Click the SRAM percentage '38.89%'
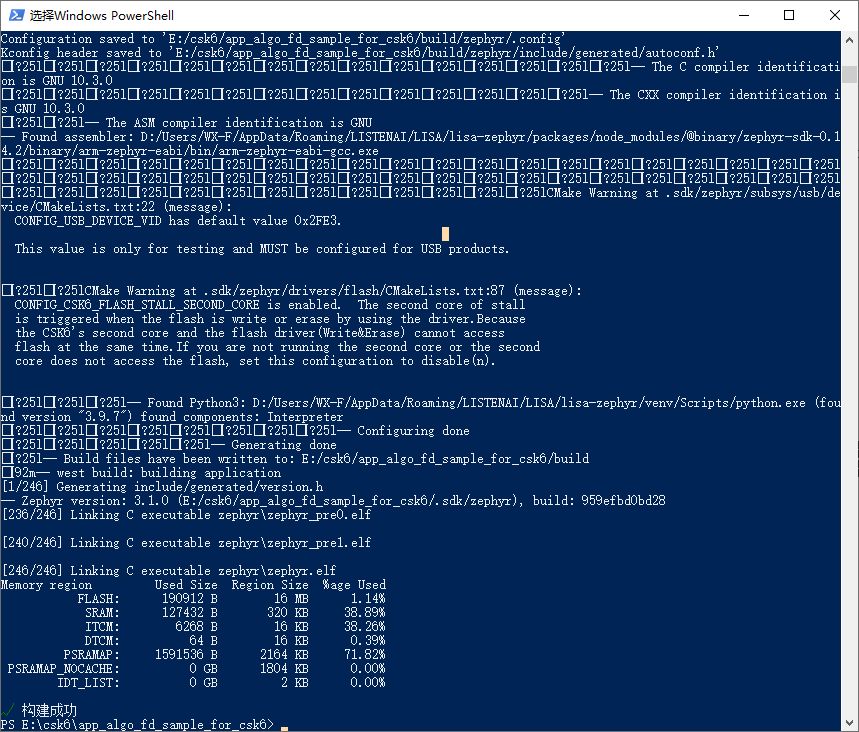 365,613
